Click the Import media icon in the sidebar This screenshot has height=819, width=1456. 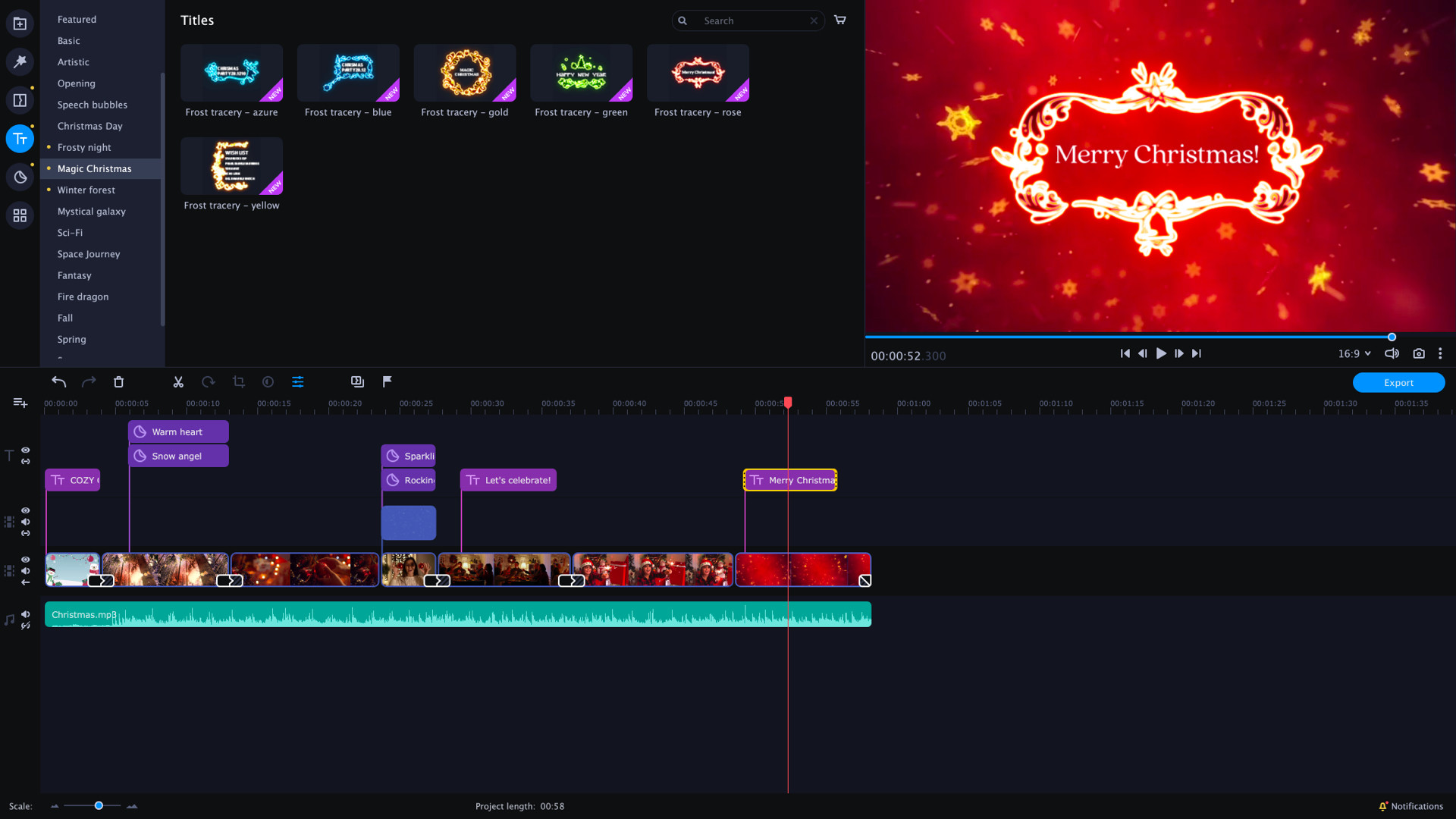pyautogui.click(x=20, y=23)
